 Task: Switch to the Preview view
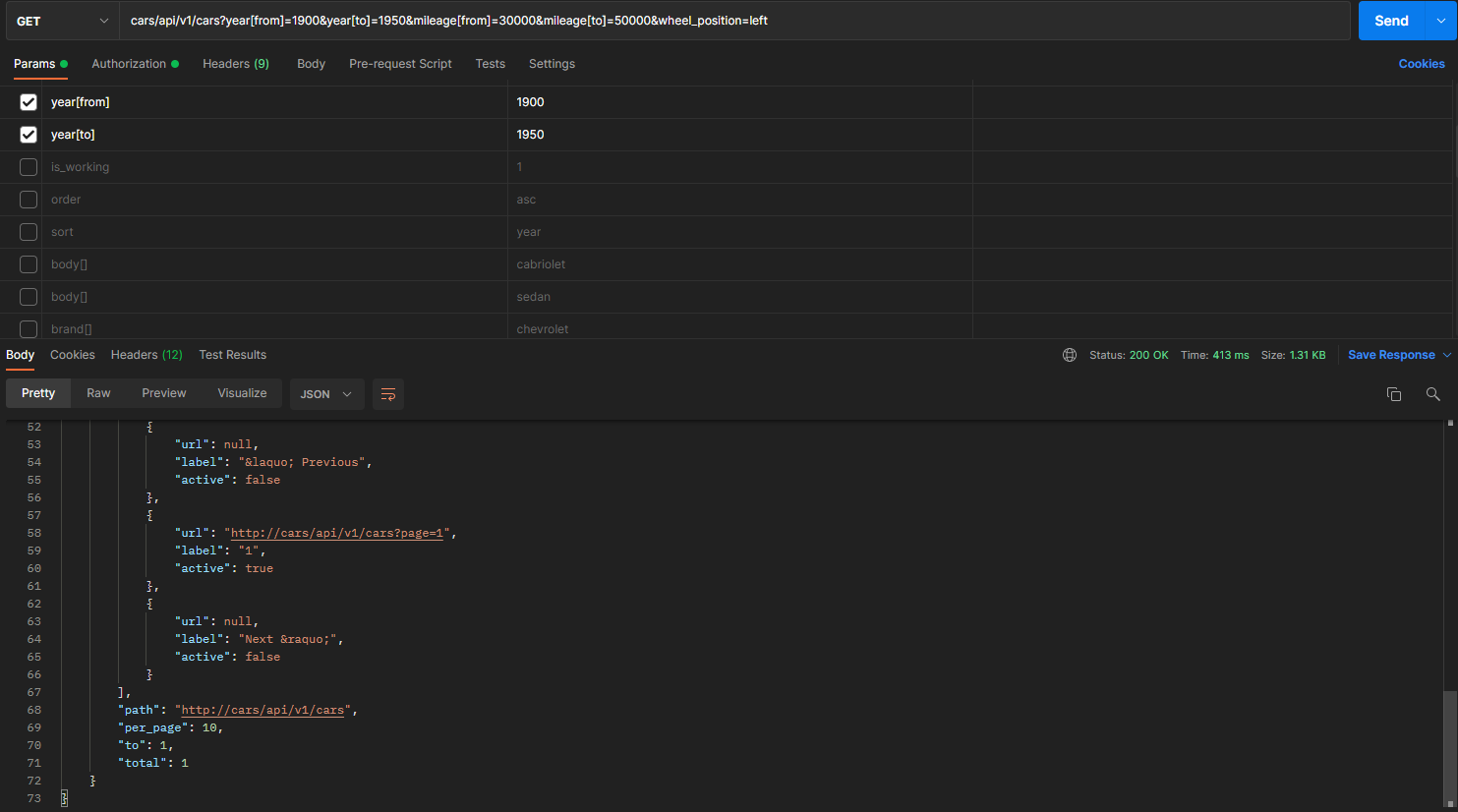(x=164, y=393)
